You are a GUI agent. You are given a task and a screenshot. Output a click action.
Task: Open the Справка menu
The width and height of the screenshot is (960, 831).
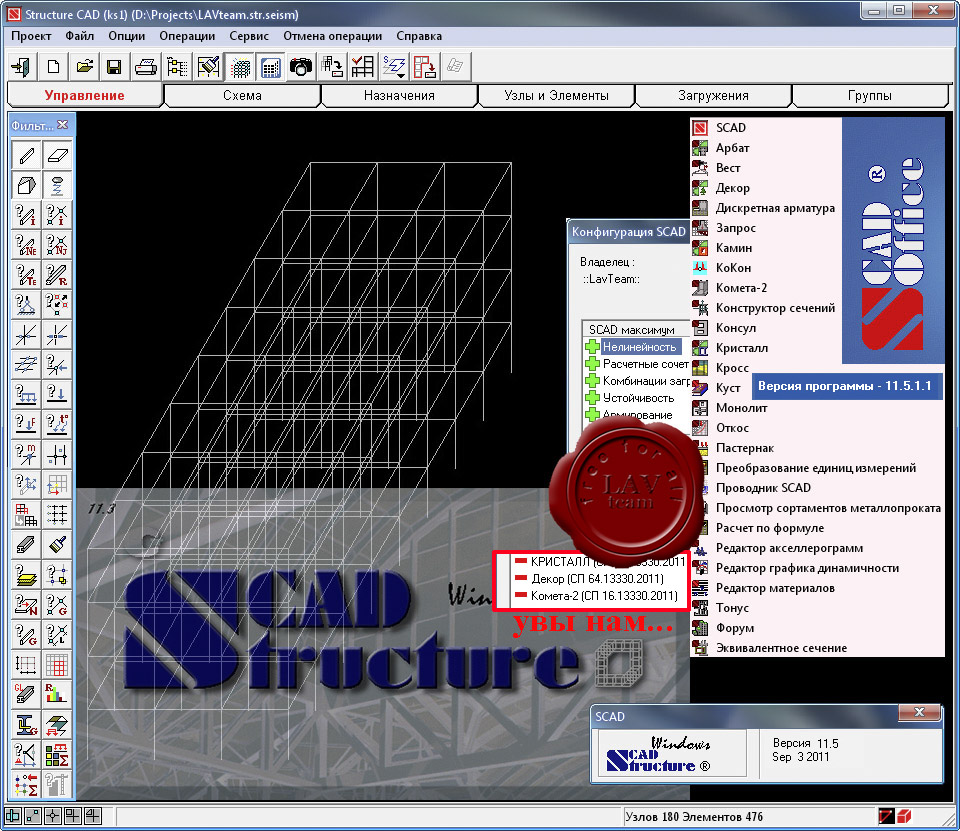[419, 36]
